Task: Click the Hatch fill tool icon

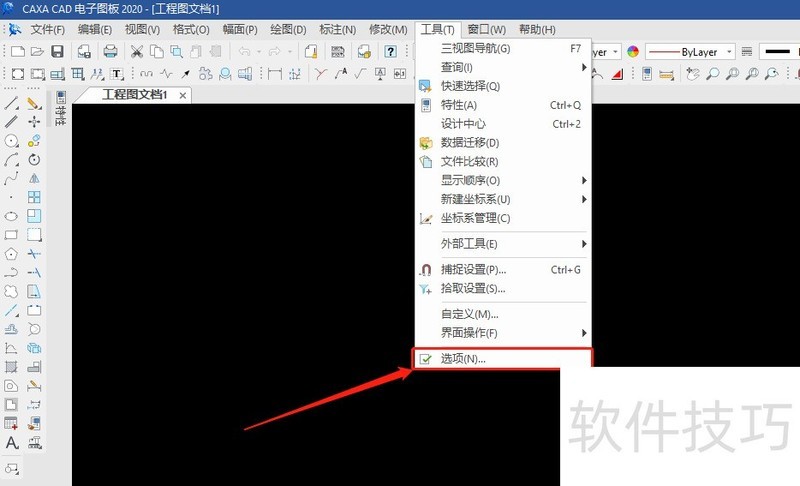Action: [11, 367]
